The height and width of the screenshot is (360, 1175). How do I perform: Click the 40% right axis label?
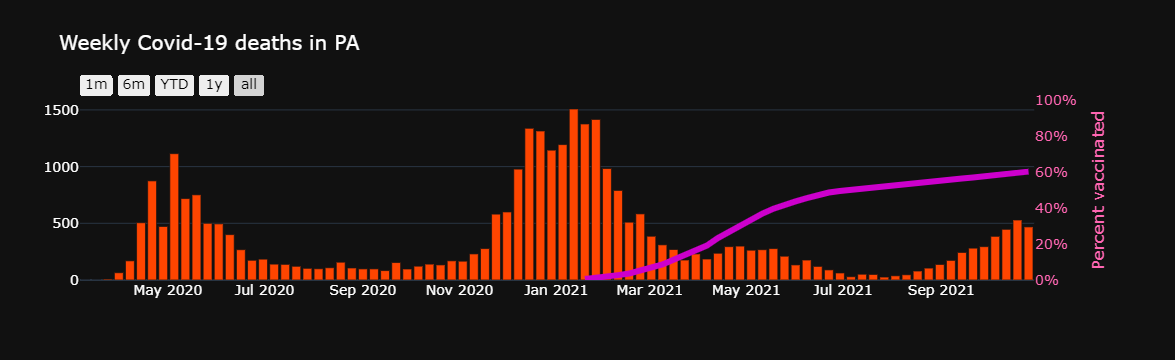point(1052,208)
